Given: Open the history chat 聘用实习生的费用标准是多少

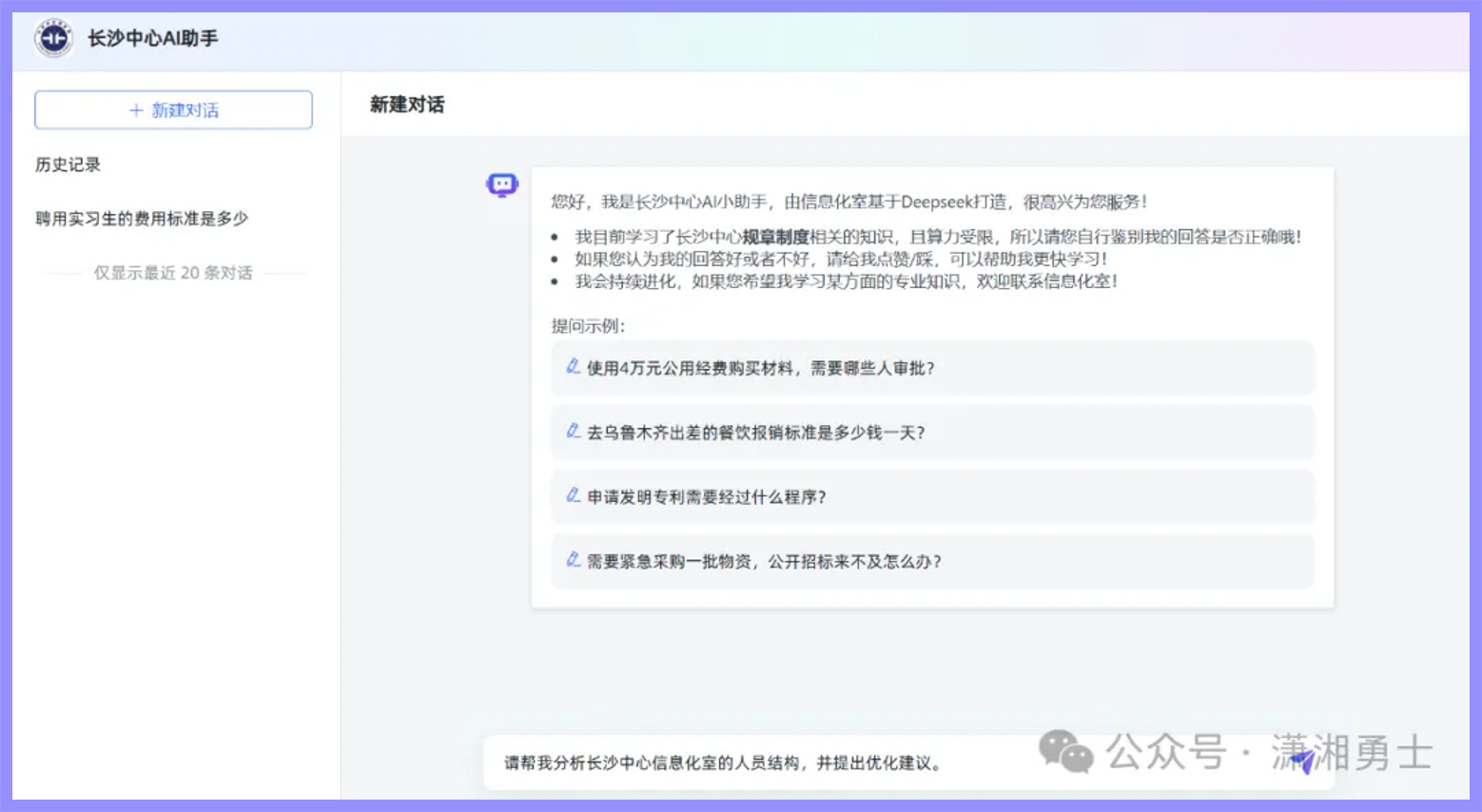Looking at the screenshot, I should click(x=140, y=218).
